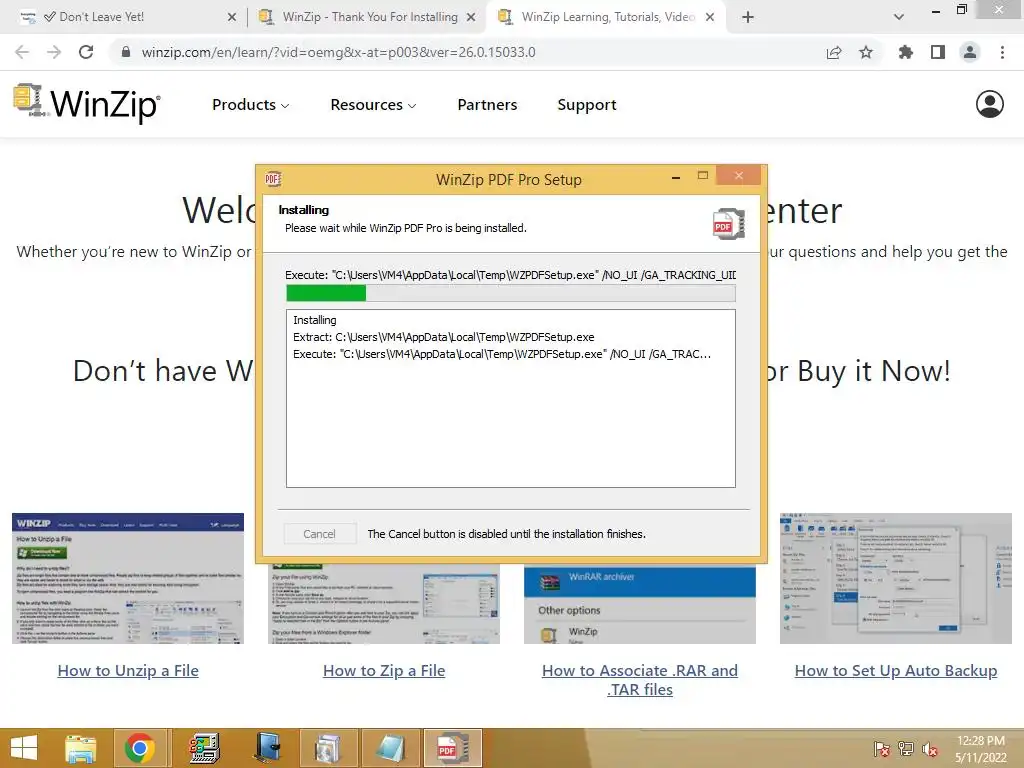Click the disabled Cancel button
The width and height of the screenshot is (1024, 768).
pos(319,534)
